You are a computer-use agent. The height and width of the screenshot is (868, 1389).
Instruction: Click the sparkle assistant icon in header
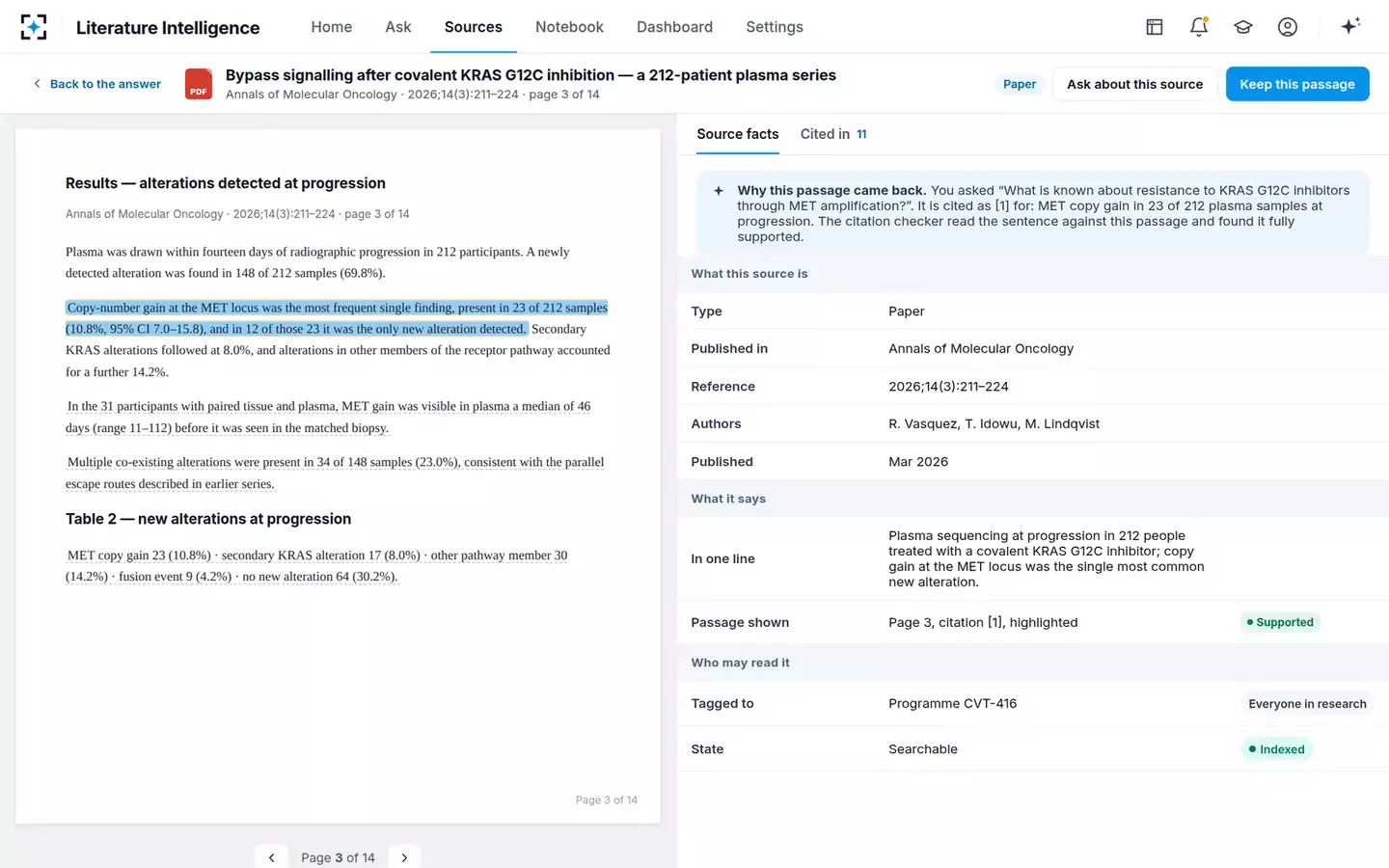tap(1350, 26)
